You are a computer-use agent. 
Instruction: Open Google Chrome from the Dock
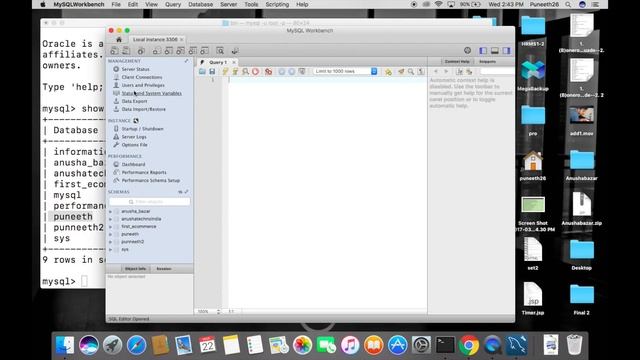tap(469, 345)
